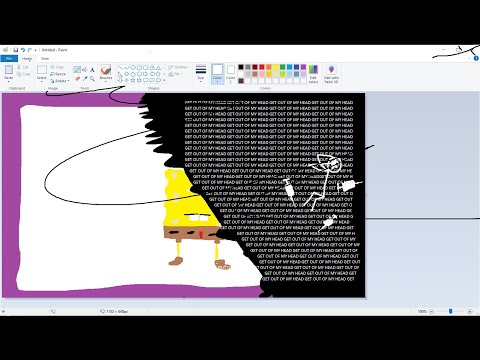Click the Paste clipboard icon

coord(9,69)
